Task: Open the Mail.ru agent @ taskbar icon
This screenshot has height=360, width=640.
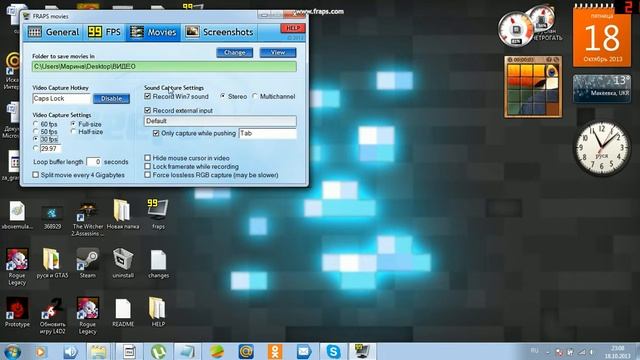Action: pos(246,351)
